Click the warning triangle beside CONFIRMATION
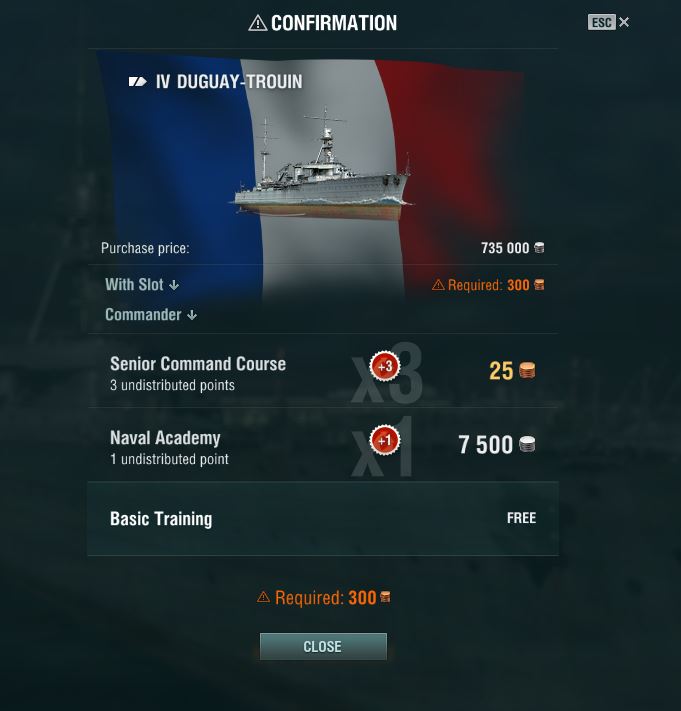The height and width of the screenshot is (711, 681). (258, 23)
